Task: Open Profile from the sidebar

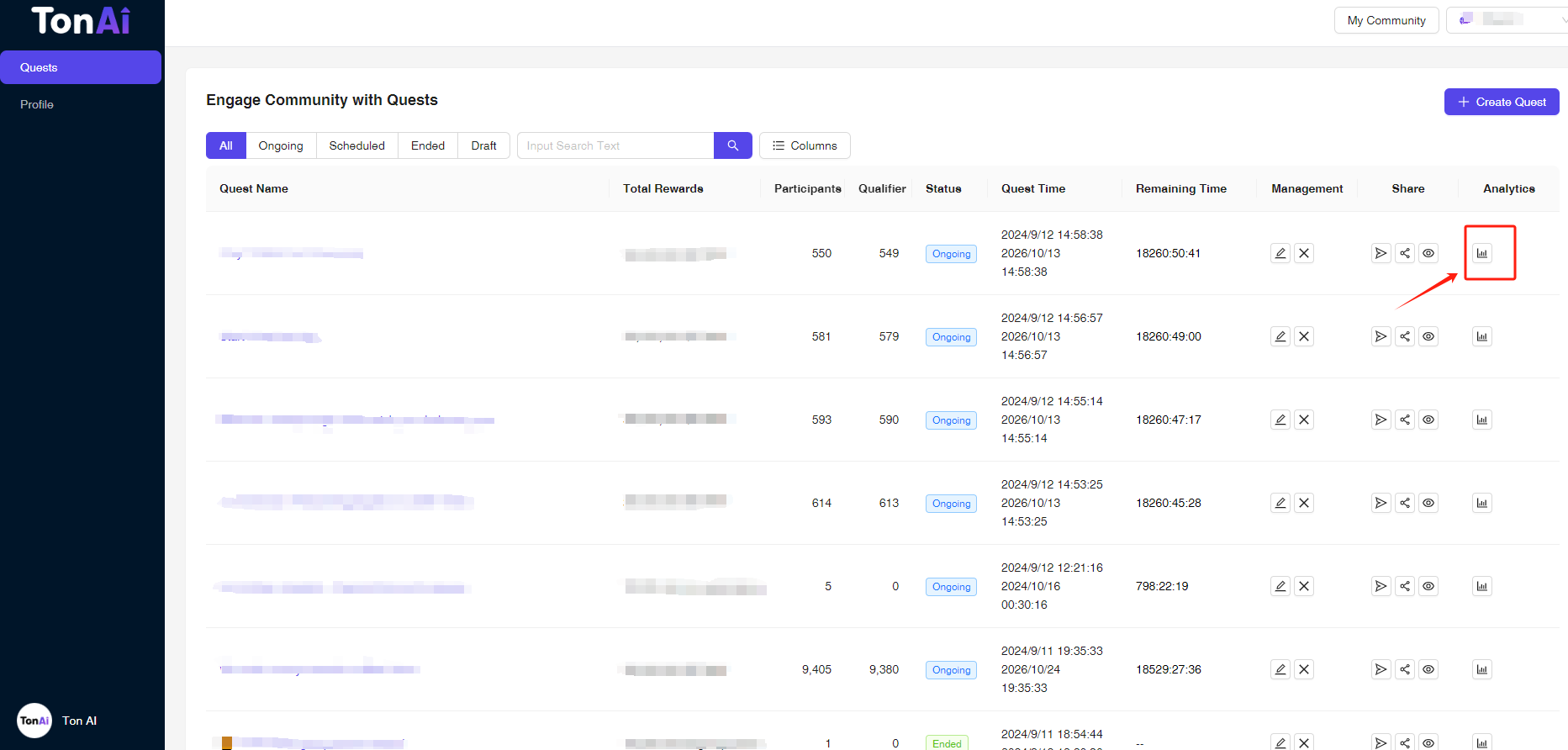Action: pyautogui.click(x=37, y=104)
